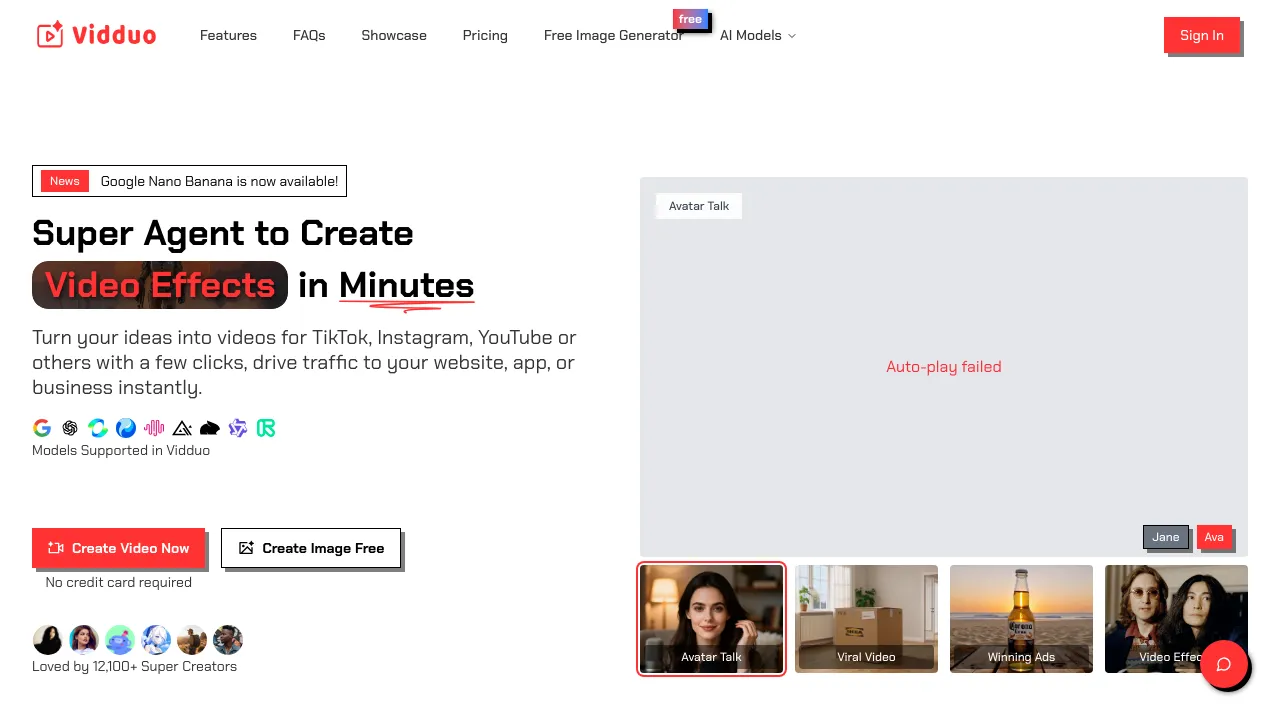The height and width of the screenshot is (720, 1280).
Task: Open the Pricing menu item
Action: (x=485, y=35)
